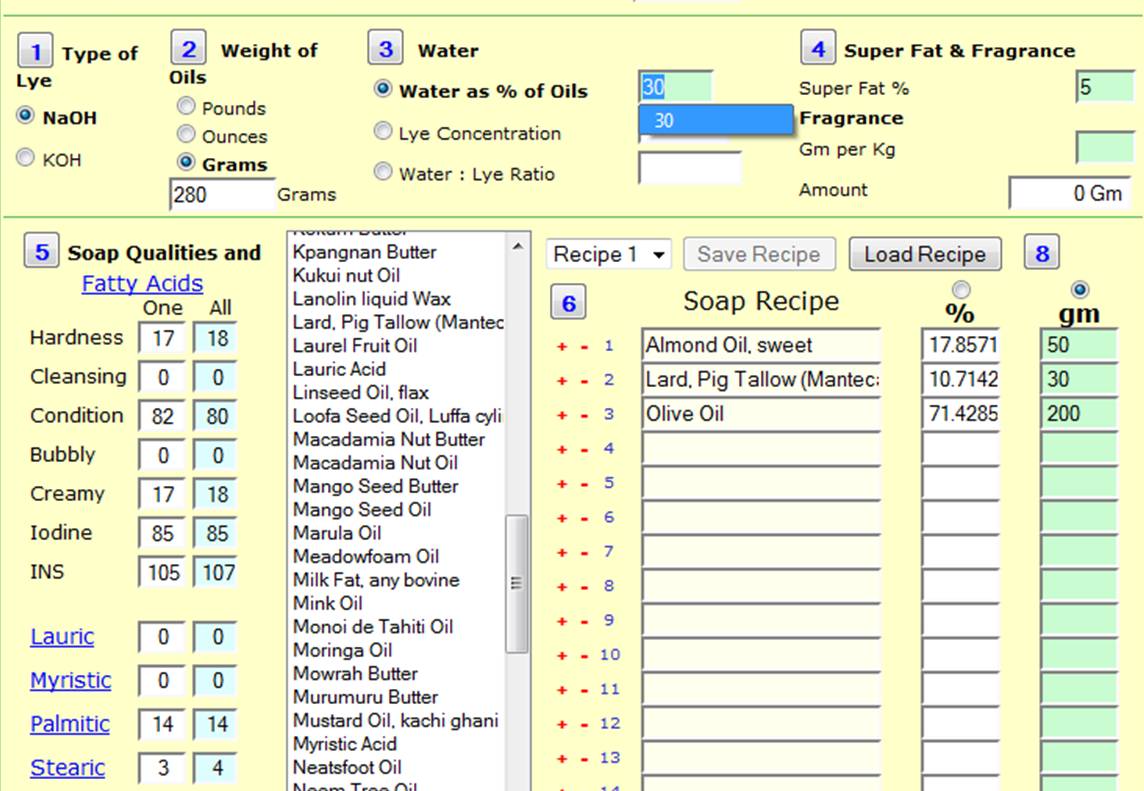1144x791 pixels.
Task: Click the oil list scrollbar thumb
Action: pos(517,584)
